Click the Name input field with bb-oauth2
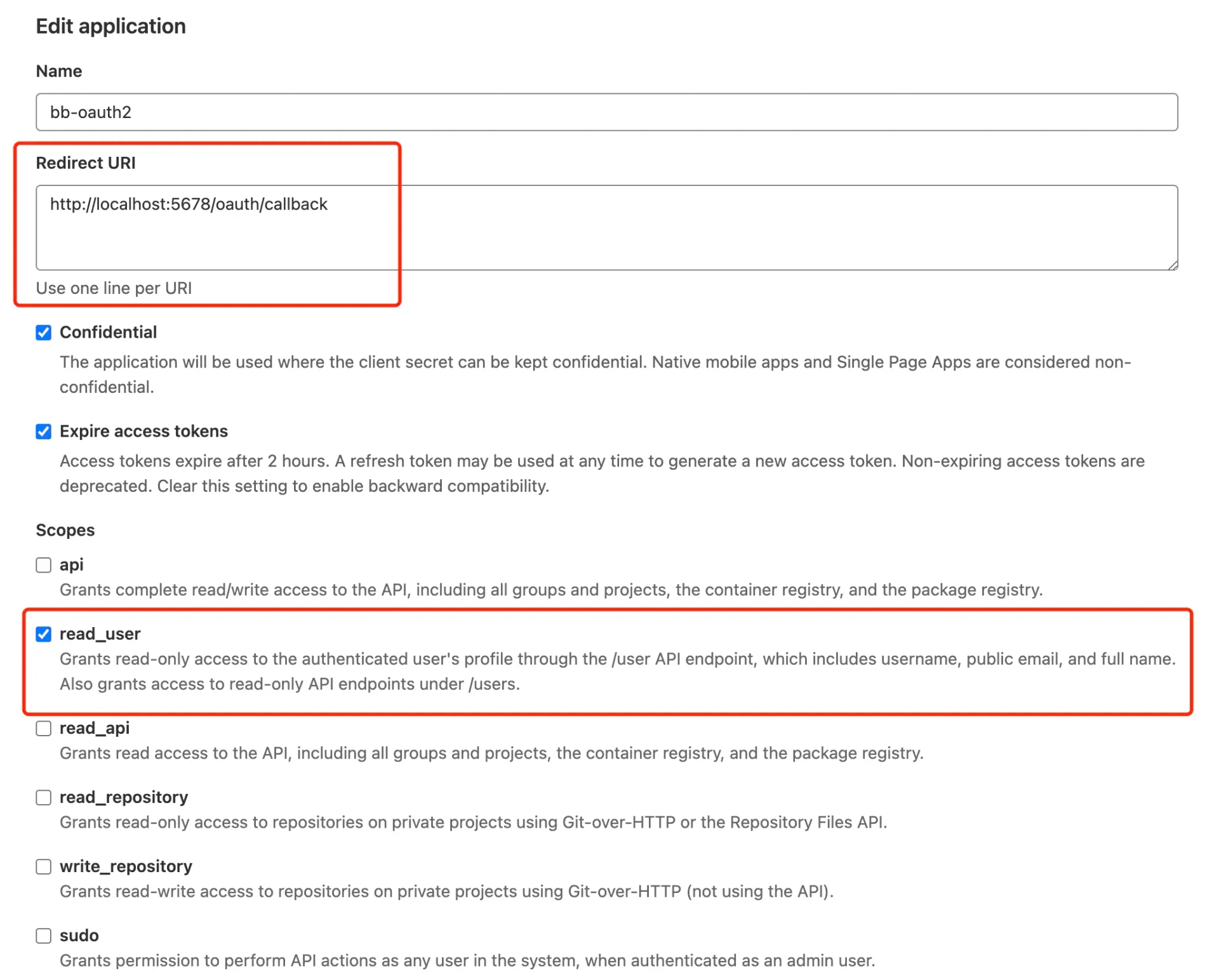 [x=606, y=112]
